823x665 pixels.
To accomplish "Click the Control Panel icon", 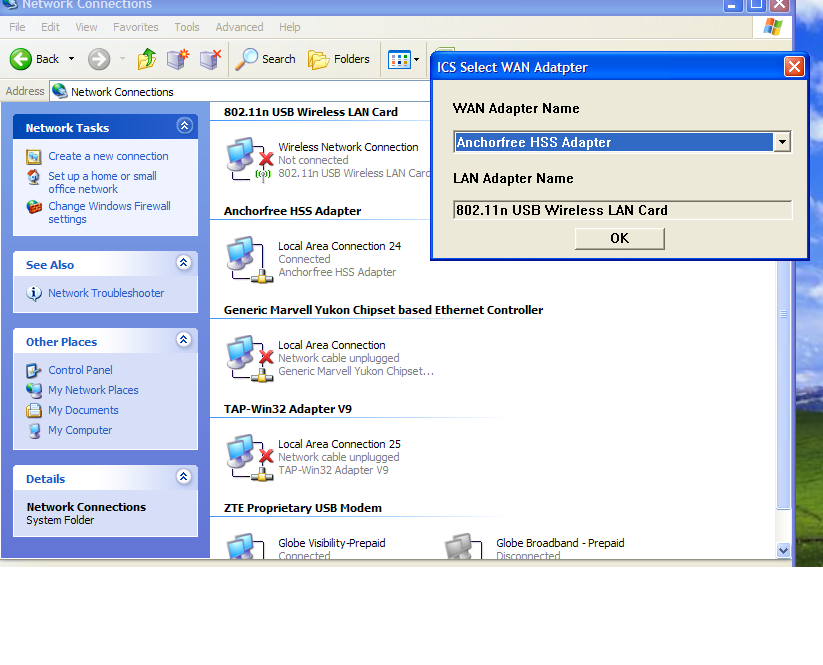I will coord(34,371).
